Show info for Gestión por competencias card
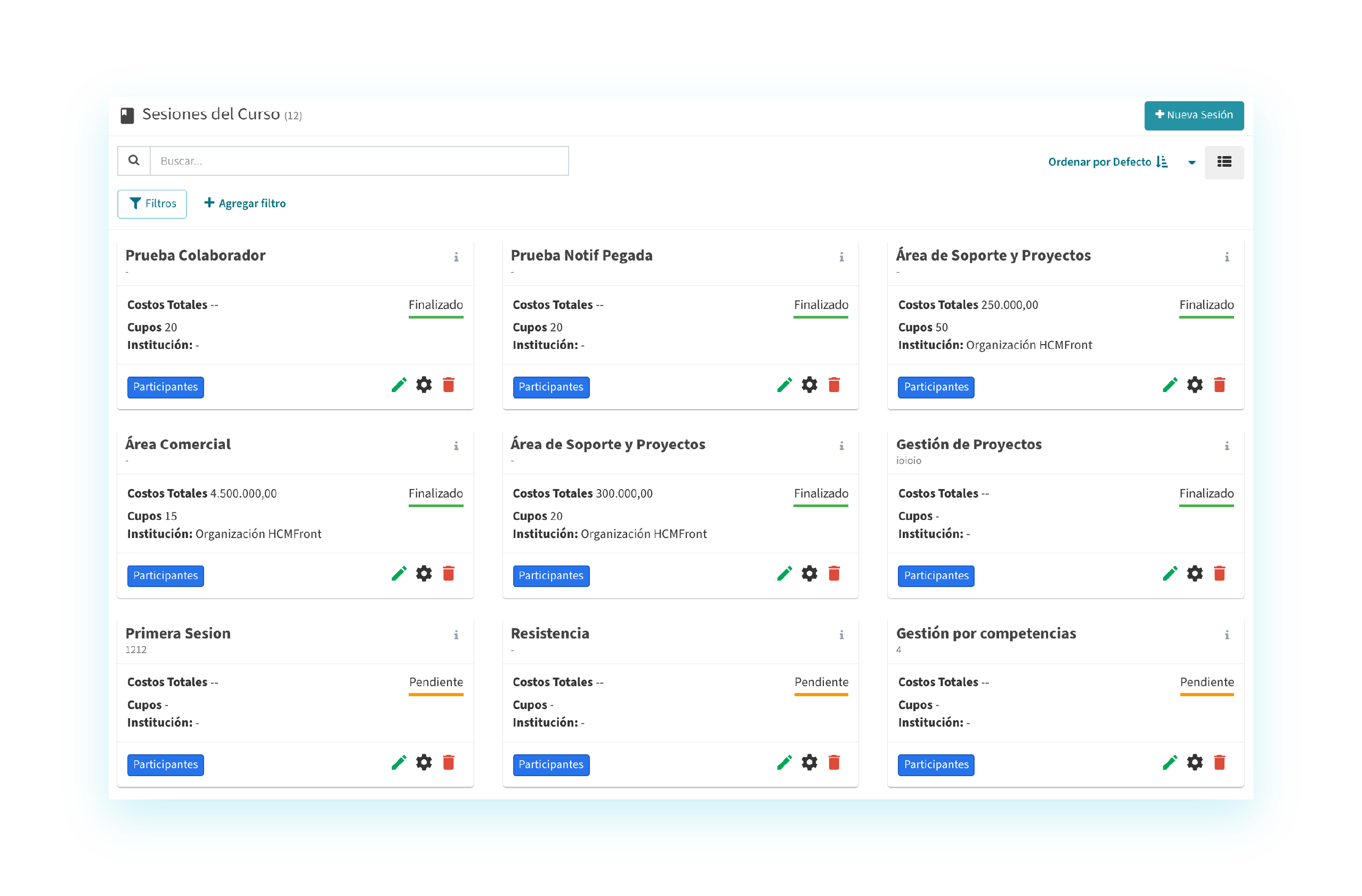The image size is (1362, 896). pyautogui.click(x=1227, y=635)
